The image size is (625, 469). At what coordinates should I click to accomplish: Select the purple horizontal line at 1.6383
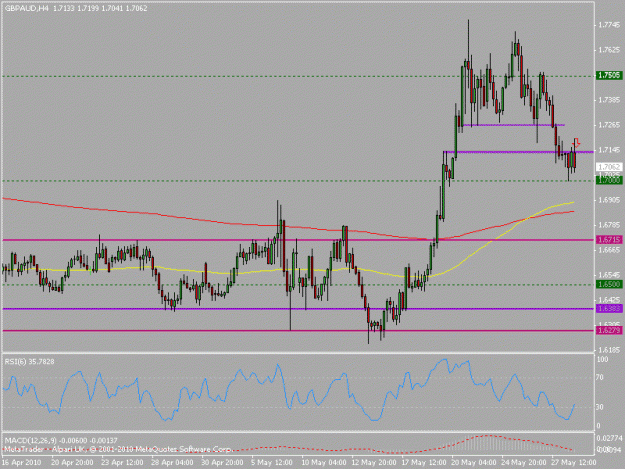[298, 309]
